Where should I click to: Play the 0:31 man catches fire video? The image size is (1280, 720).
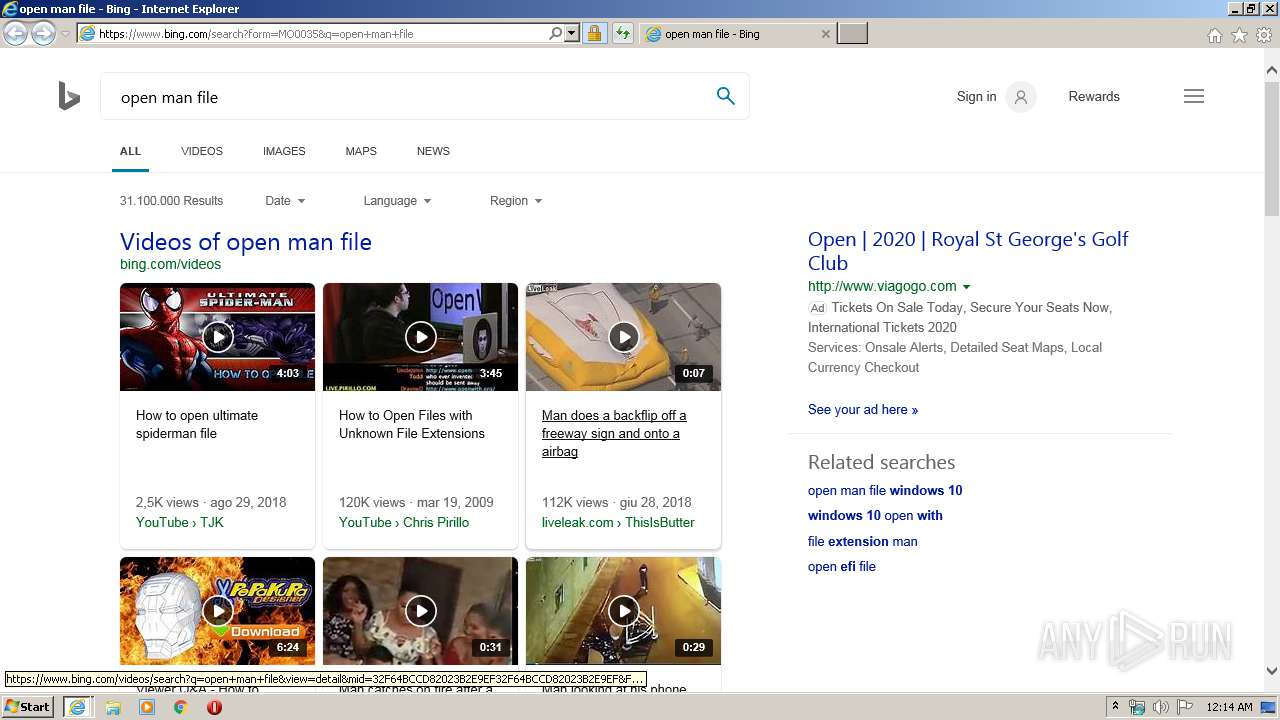pos(420,611)
